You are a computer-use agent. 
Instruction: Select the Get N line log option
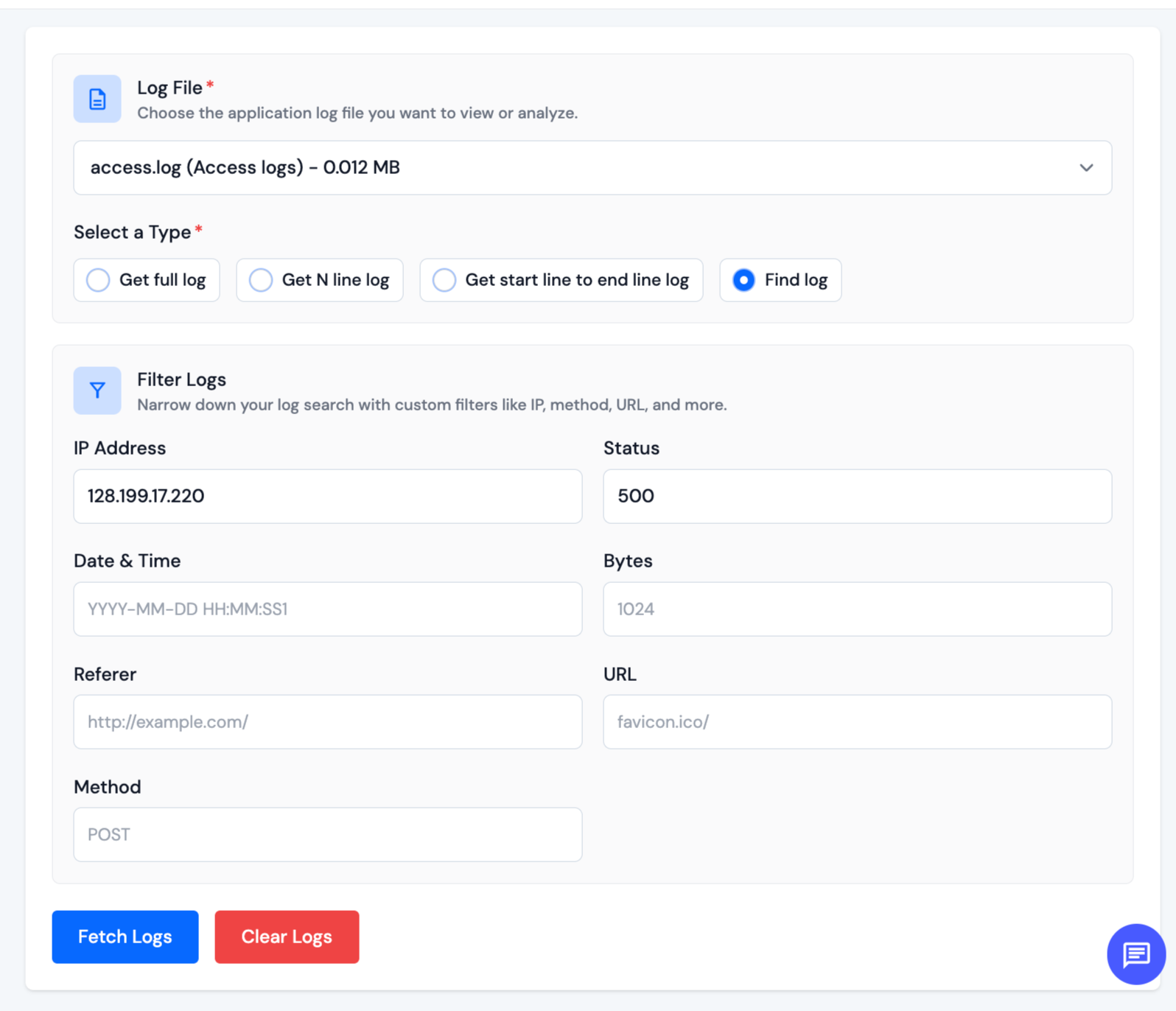pyautogui.click(x=261, y=280)
